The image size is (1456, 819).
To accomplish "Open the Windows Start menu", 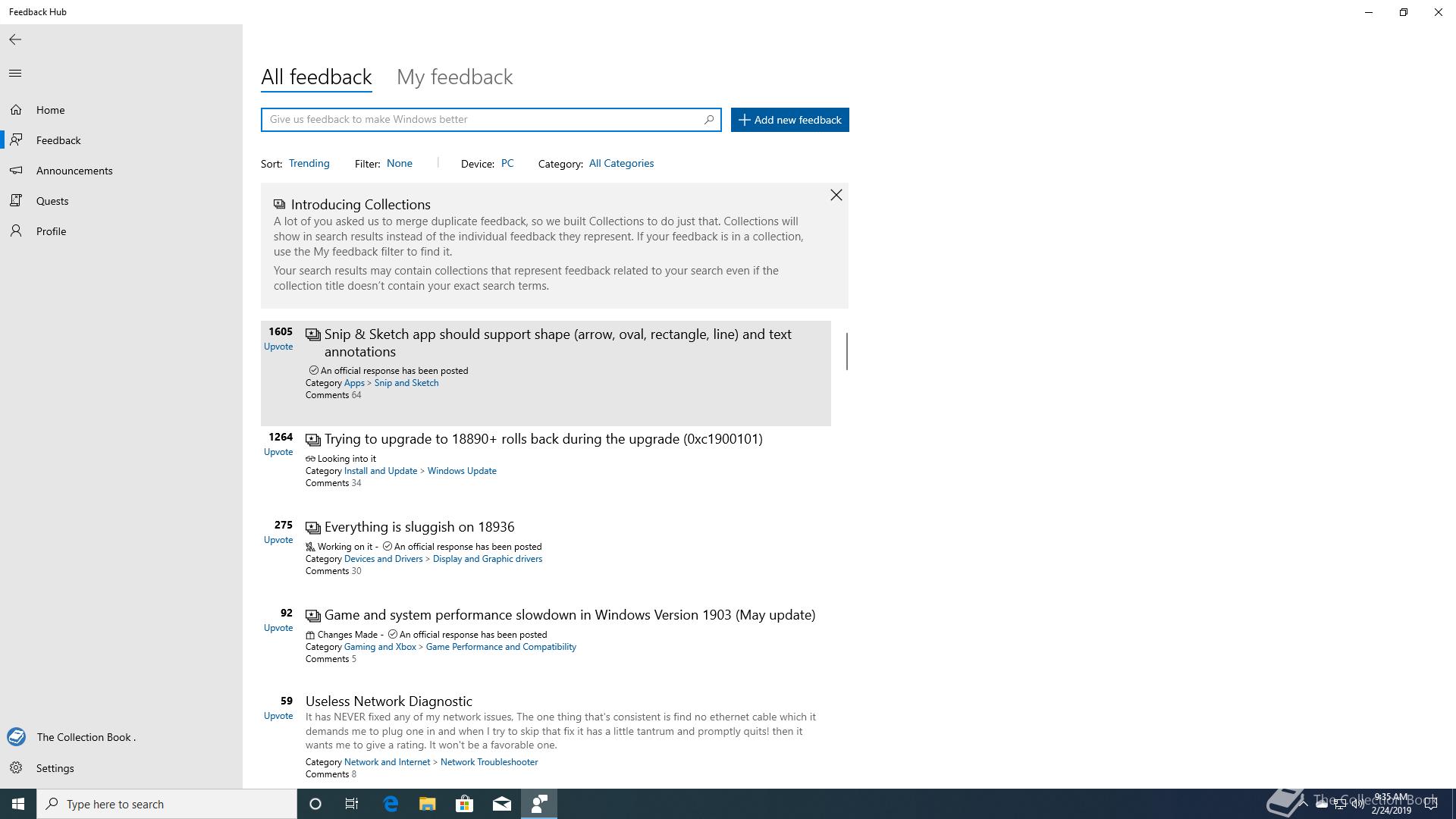I will click(18, 804).
